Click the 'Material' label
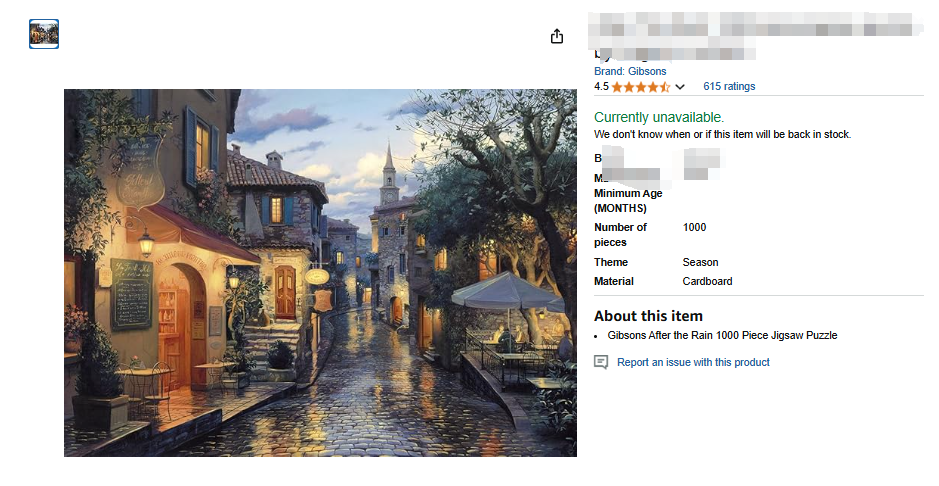Image resolution: width=939 pixels, height=486 pixels. tap(614, 281)
